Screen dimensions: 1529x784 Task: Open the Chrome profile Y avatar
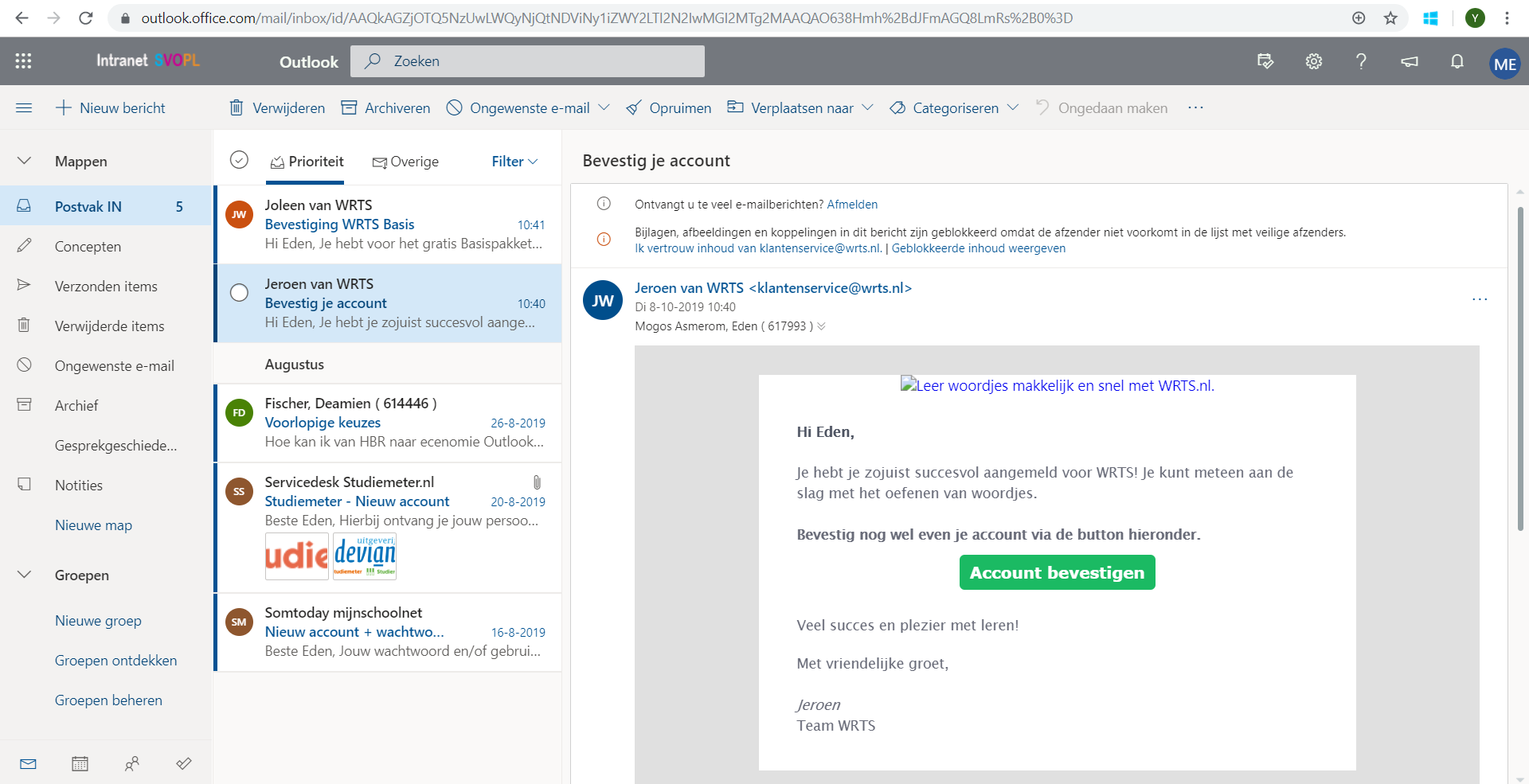(1475, 18)
